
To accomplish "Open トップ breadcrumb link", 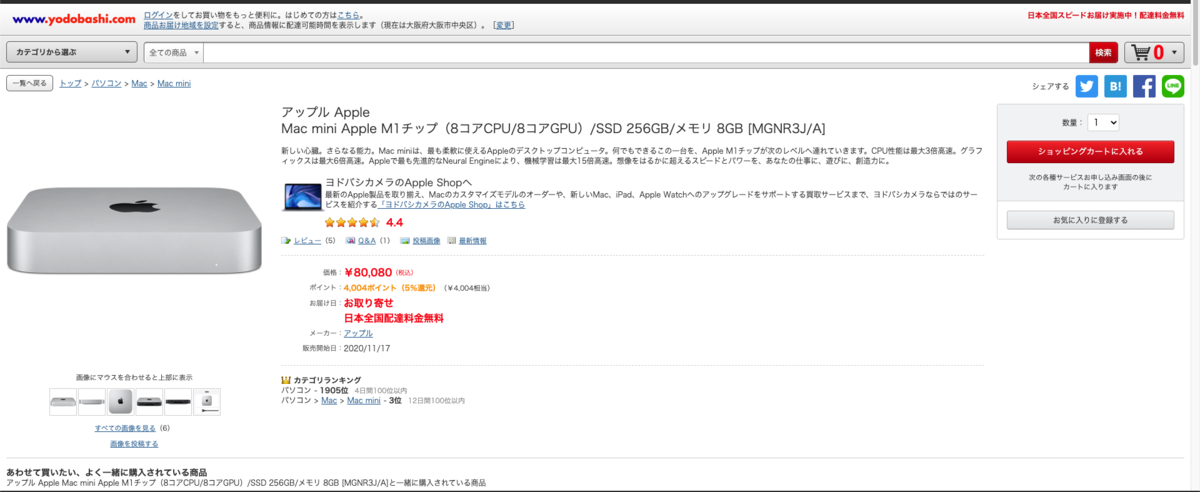I will tap(70, 84).
